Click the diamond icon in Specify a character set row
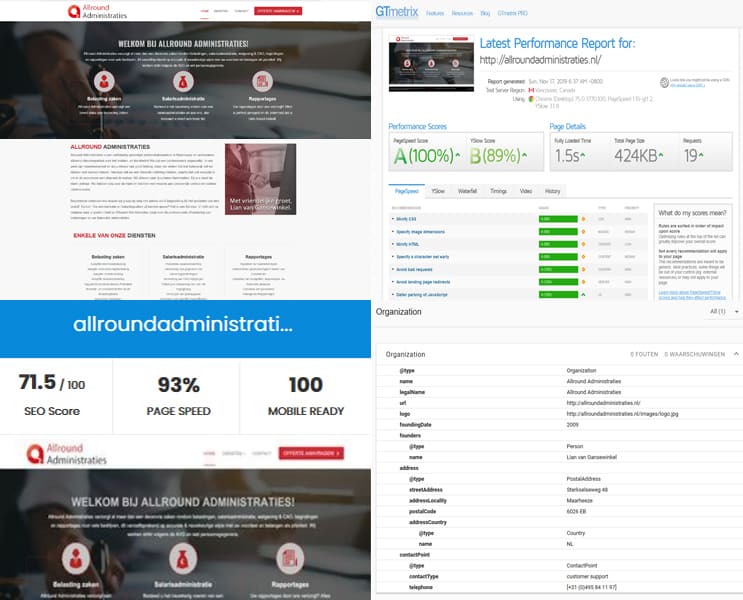Screen dimensions: 743x600 pyautogui.click(x=583, y=257)
